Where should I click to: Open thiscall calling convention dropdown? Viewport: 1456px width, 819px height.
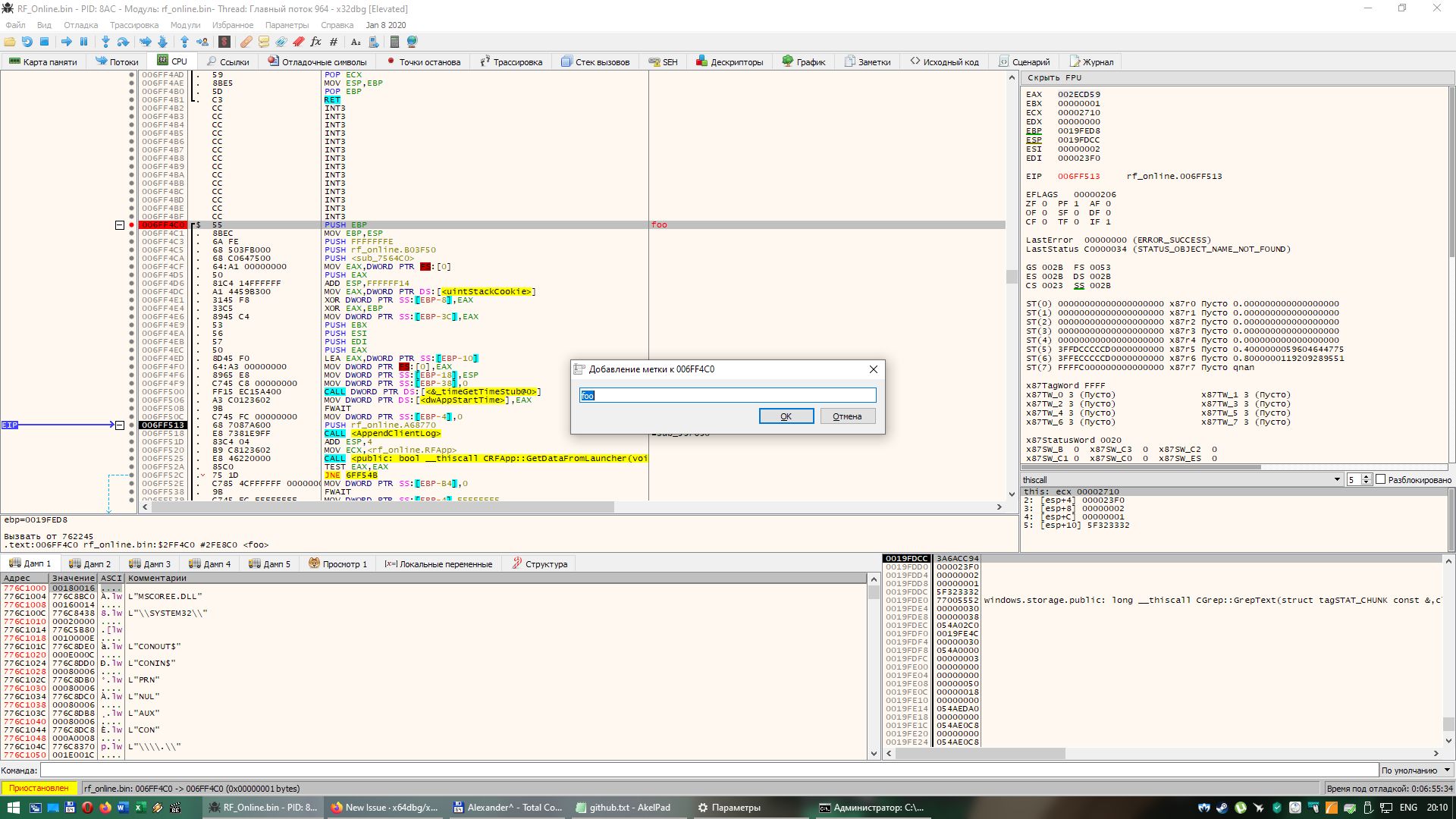1181,479
